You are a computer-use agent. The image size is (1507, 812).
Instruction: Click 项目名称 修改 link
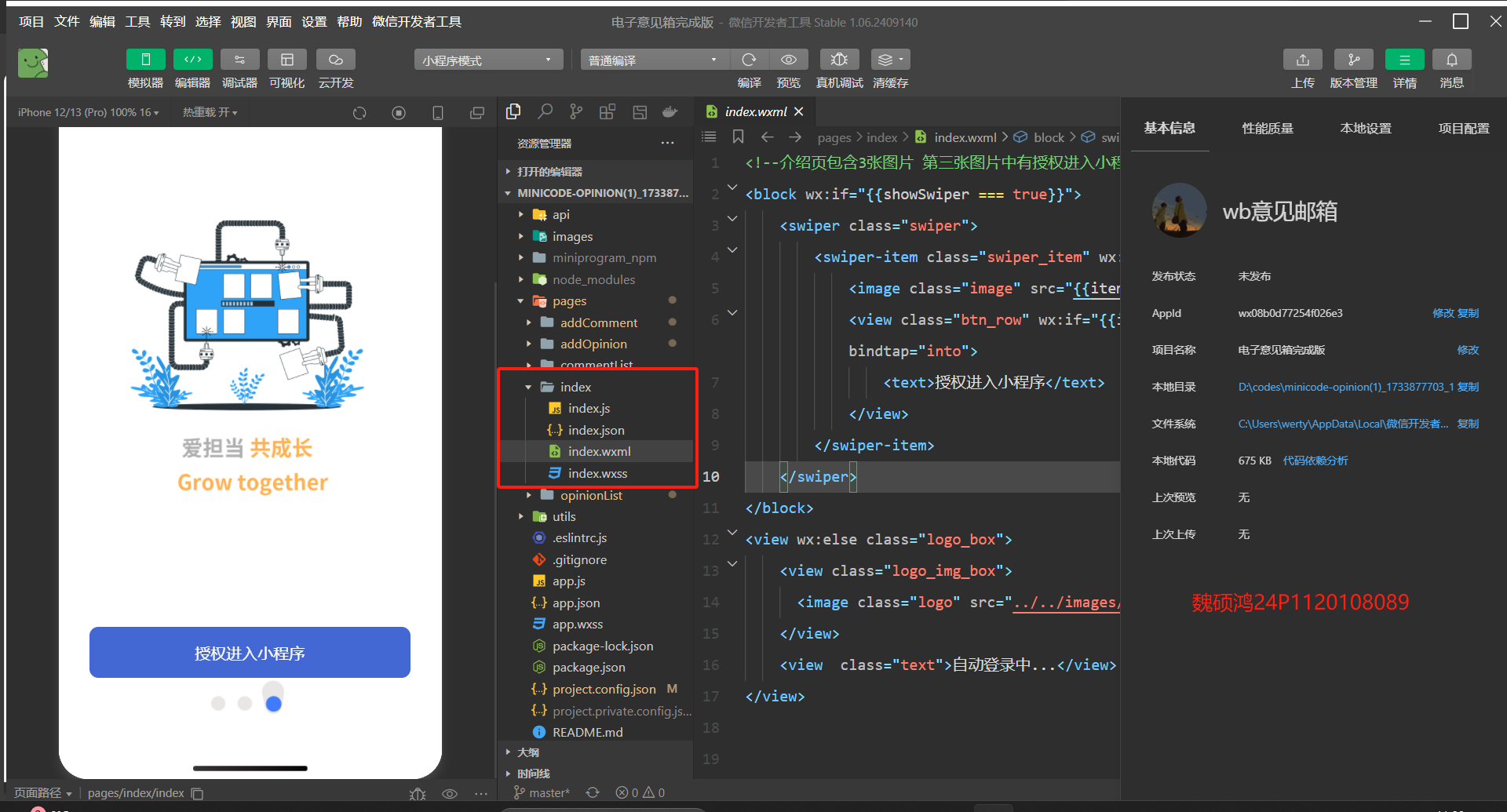click(x=1468, y=350)
